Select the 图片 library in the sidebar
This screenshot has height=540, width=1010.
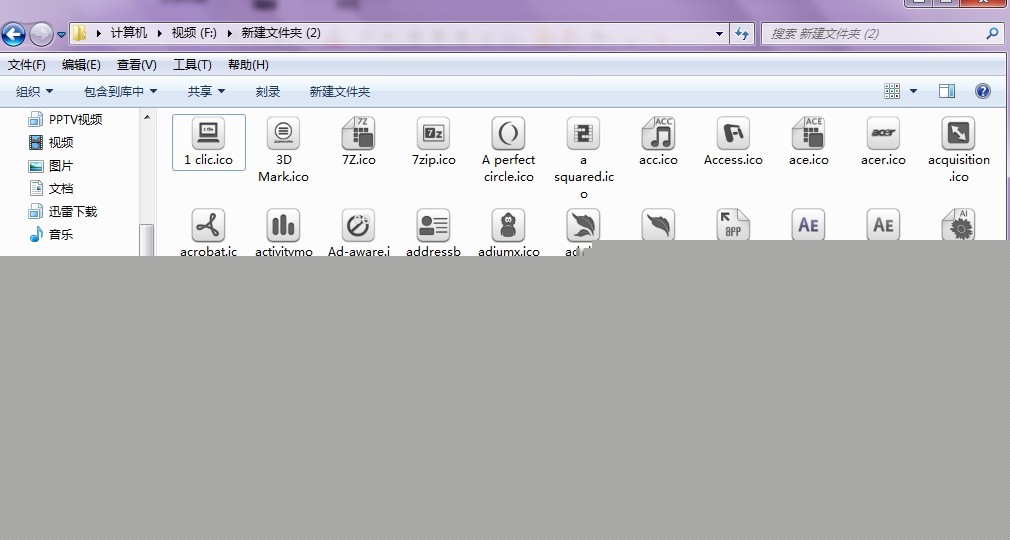click(51, 166)
